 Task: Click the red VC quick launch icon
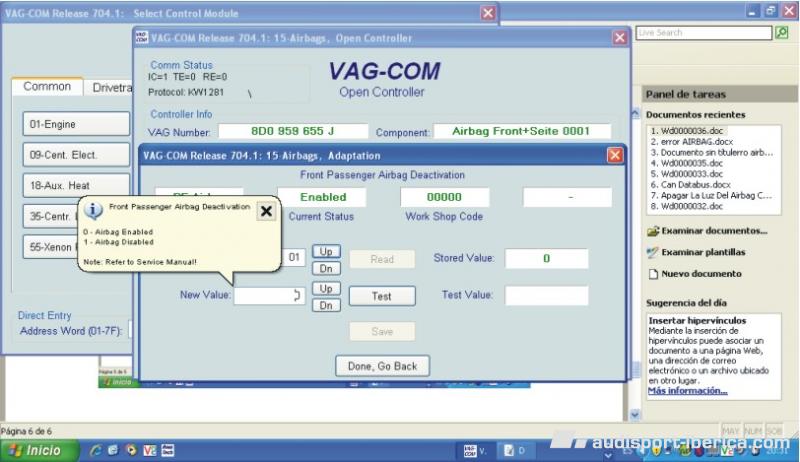(149, 450)
